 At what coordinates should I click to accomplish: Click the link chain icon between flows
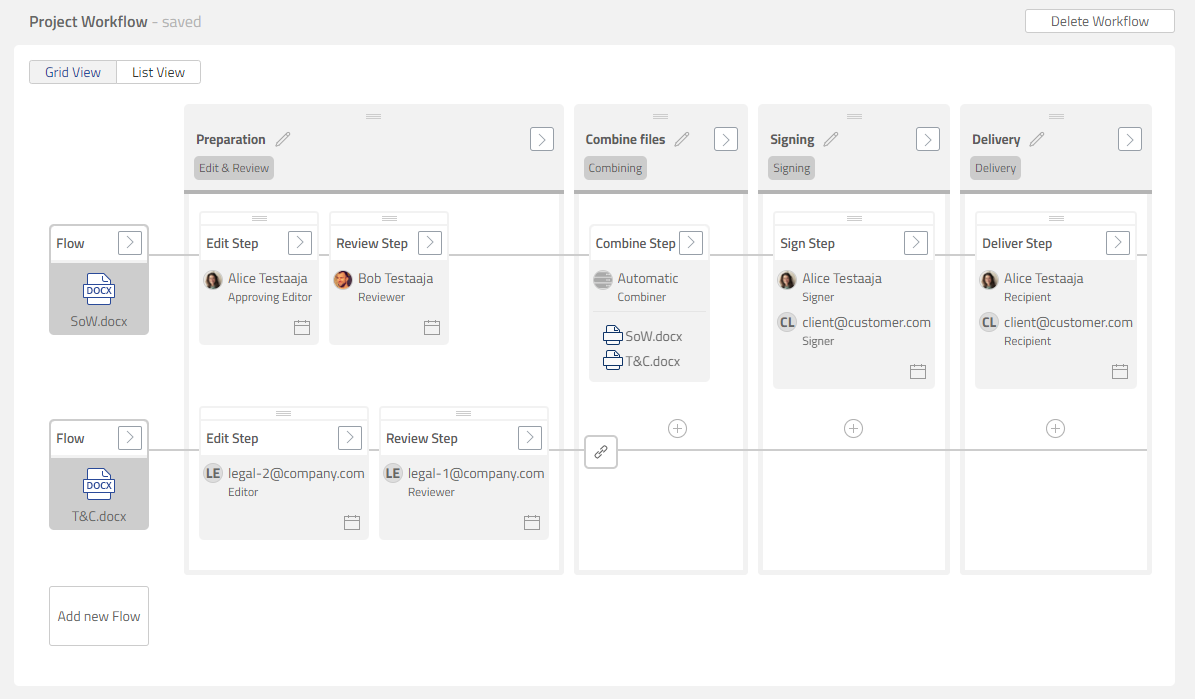point(601,452)
